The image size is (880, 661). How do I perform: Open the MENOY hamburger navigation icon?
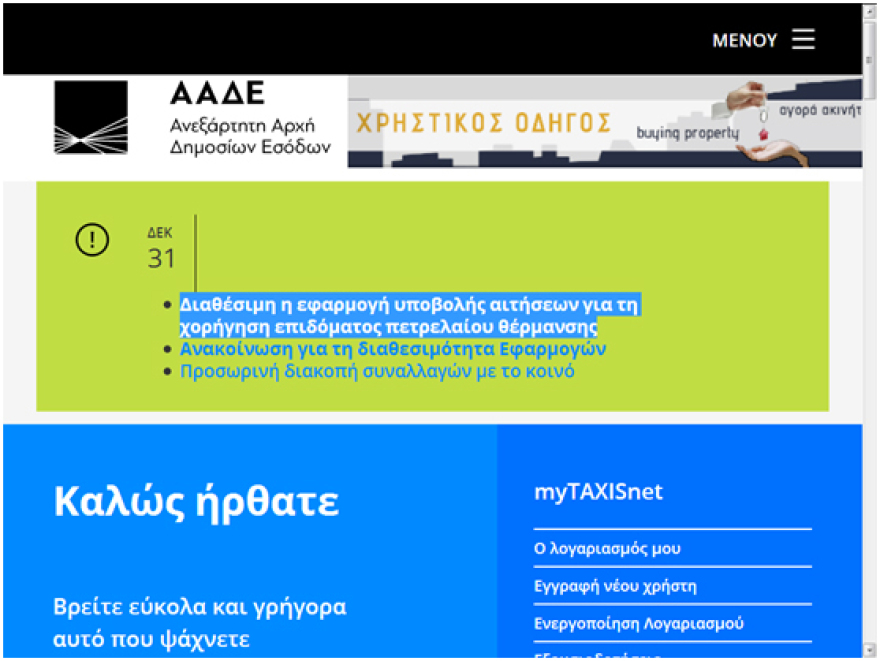pos(803,39)
